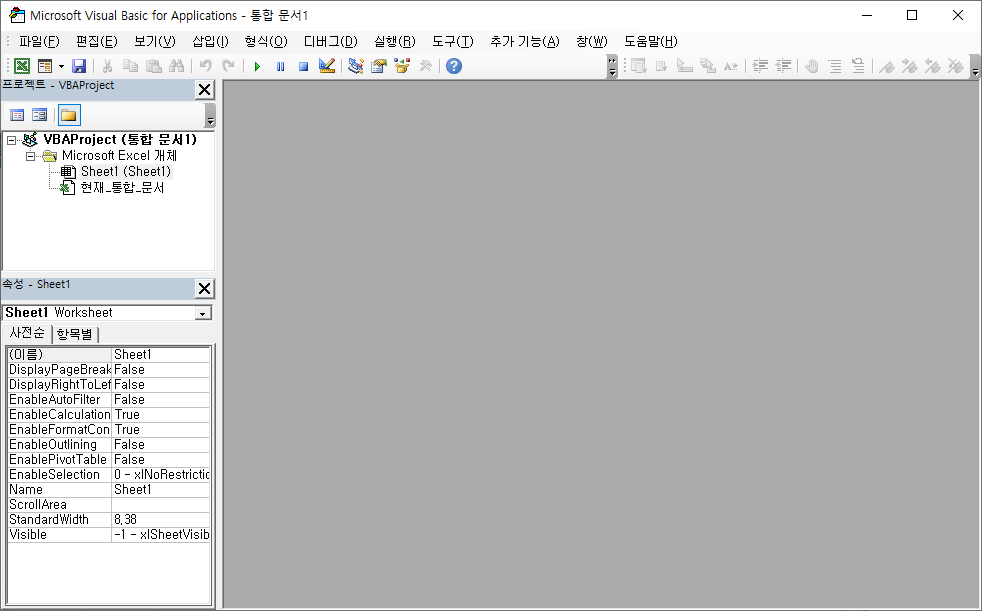Switch to the 사전순 tab
Viewport: 982px width, 611px height.
[27, 333]
